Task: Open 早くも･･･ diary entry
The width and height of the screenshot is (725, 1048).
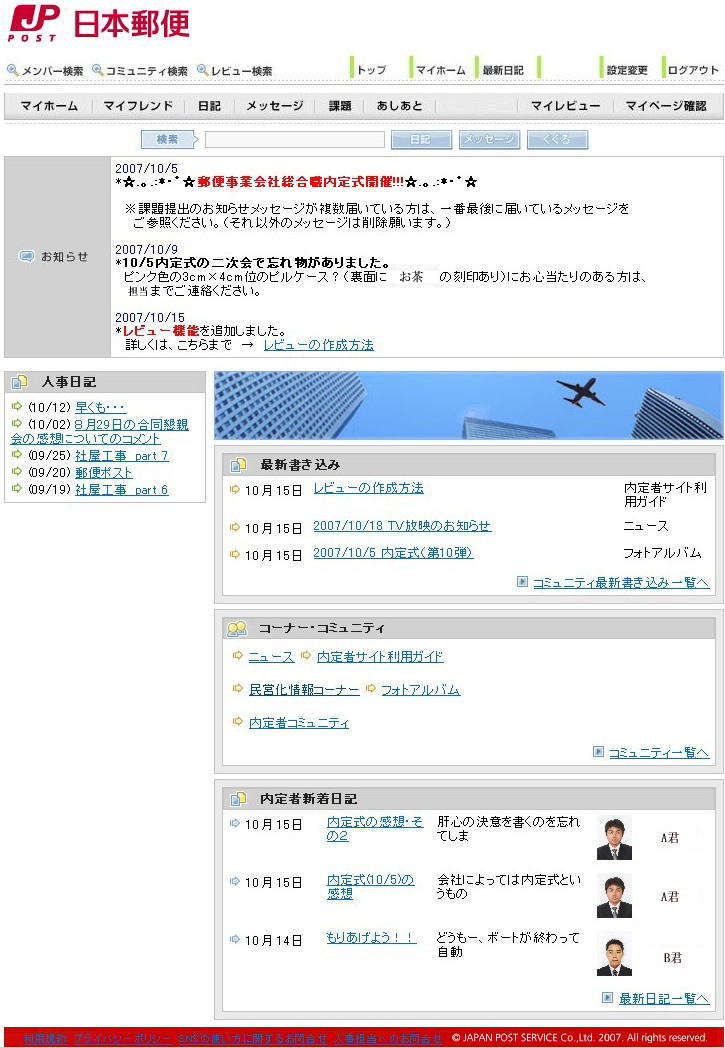Action: pyautogui.click(x=100, y=407)
